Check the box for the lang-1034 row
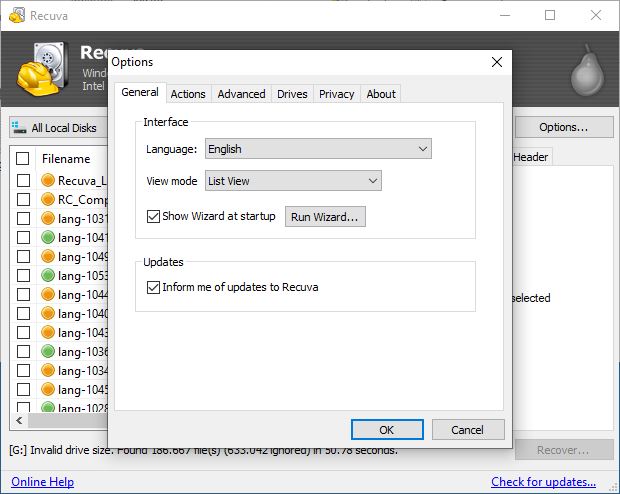620x494 pixels. pyautogui.click(x=23, y=370)
